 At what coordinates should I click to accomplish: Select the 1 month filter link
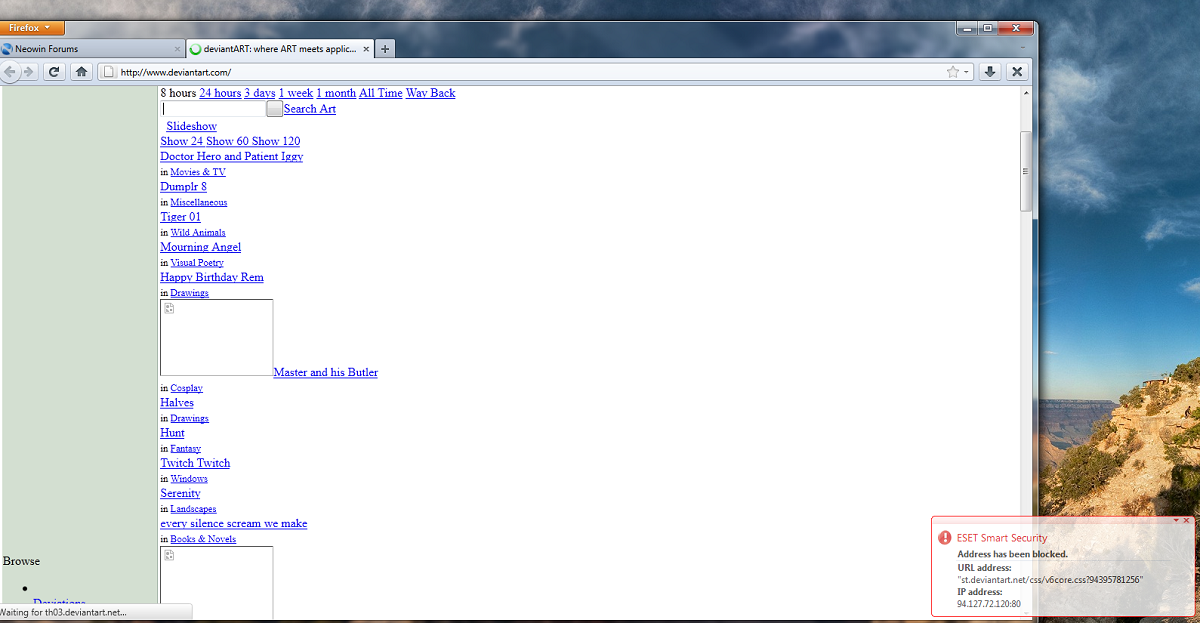click(x=336, y=93)
